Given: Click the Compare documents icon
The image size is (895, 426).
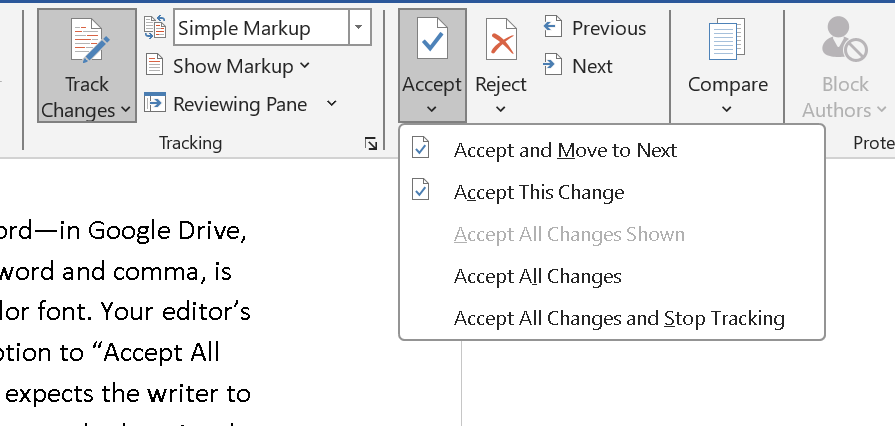Looking at the screenshot, I should (x=727, y=42).
